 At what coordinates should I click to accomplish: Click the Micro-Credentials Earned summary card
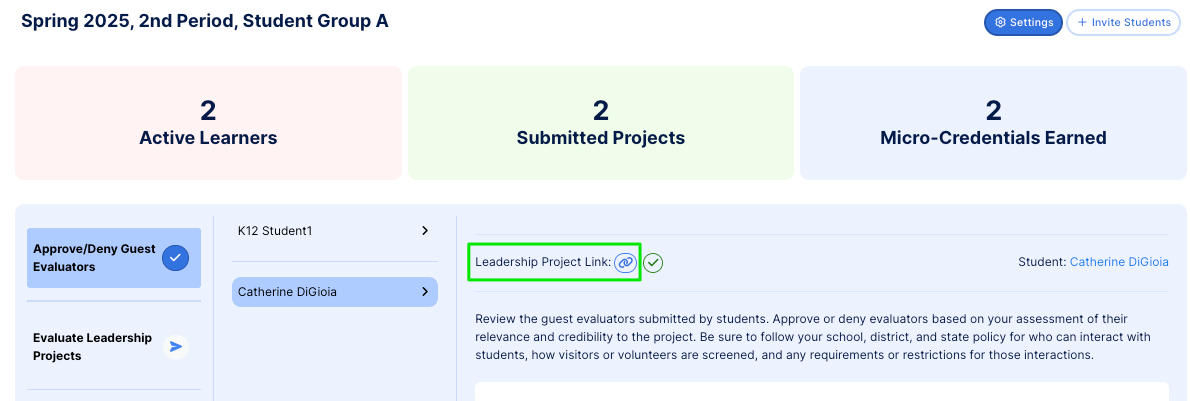coord(993,123)
